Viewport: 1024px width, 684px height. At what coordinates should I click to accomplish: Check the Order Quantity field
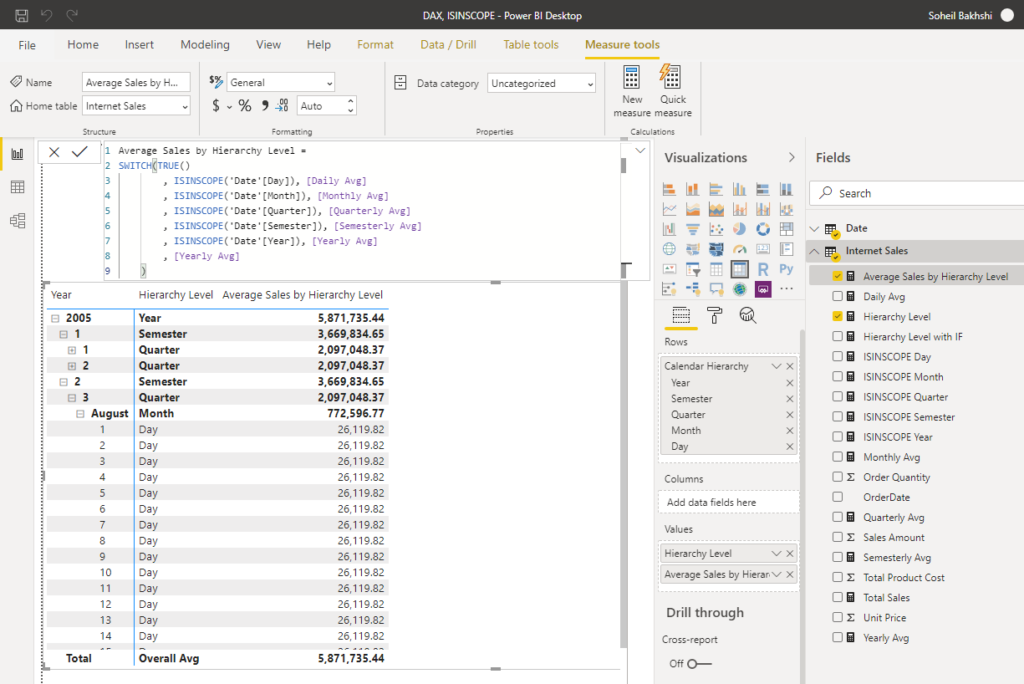[x=837, y=477]
